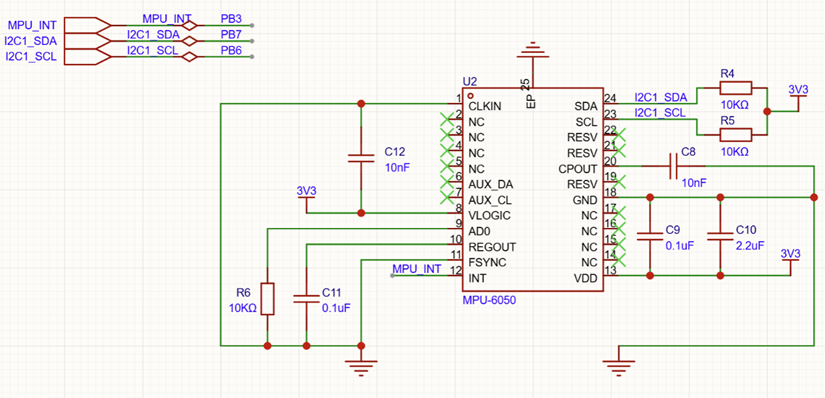Click the MPU_INT net label at pin 12

(x=417, y=269)
